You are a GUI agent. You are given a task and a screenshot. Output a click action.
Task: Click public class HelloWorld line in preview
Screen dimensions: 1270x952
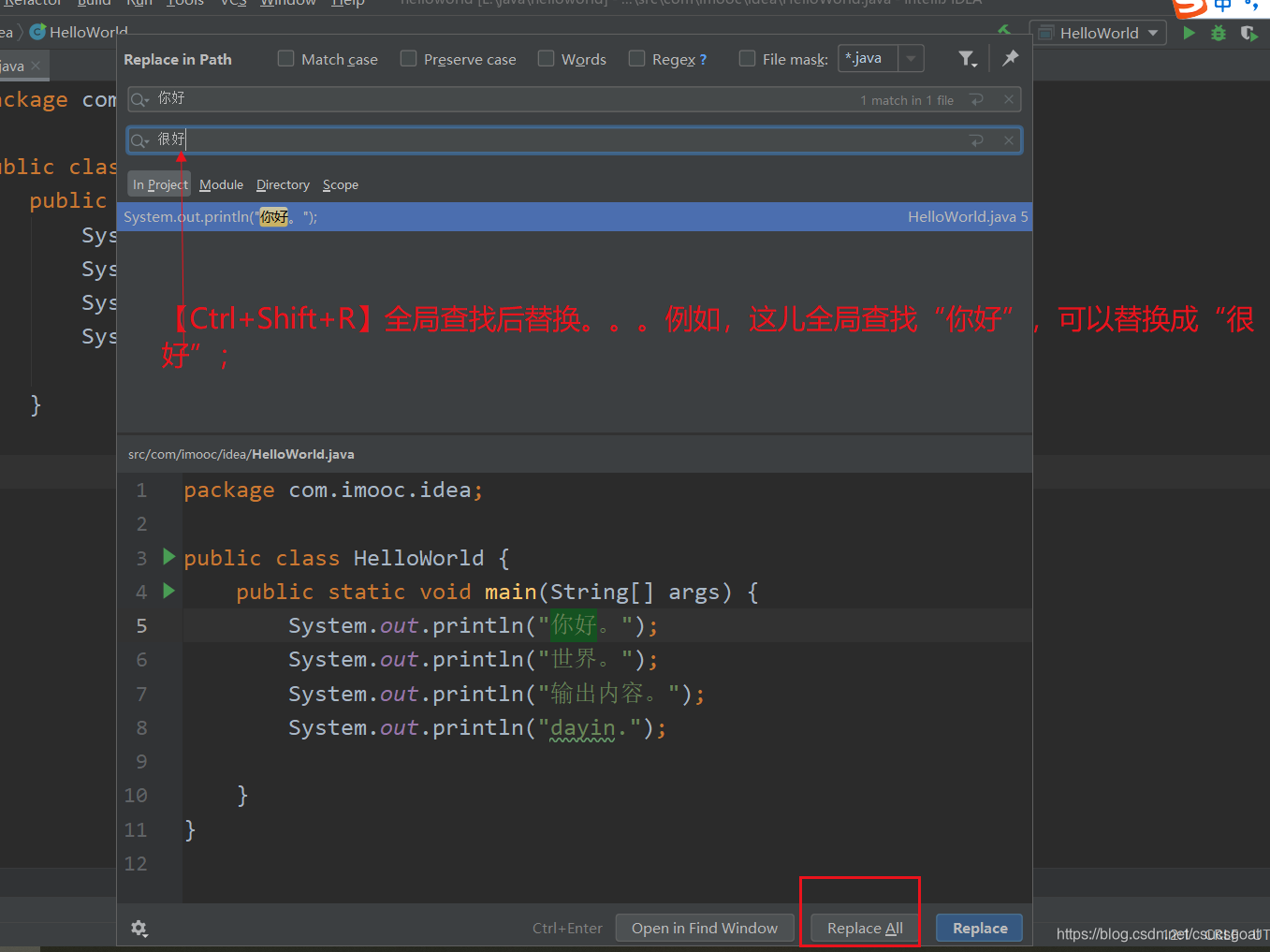[x=346, y=558]
